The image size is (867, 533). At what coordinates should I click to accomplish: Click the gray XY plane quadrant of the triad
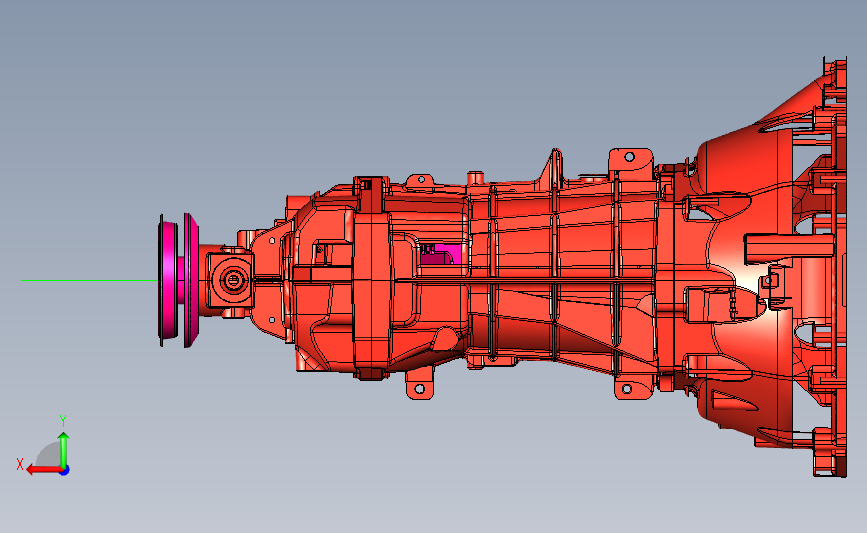48,455
